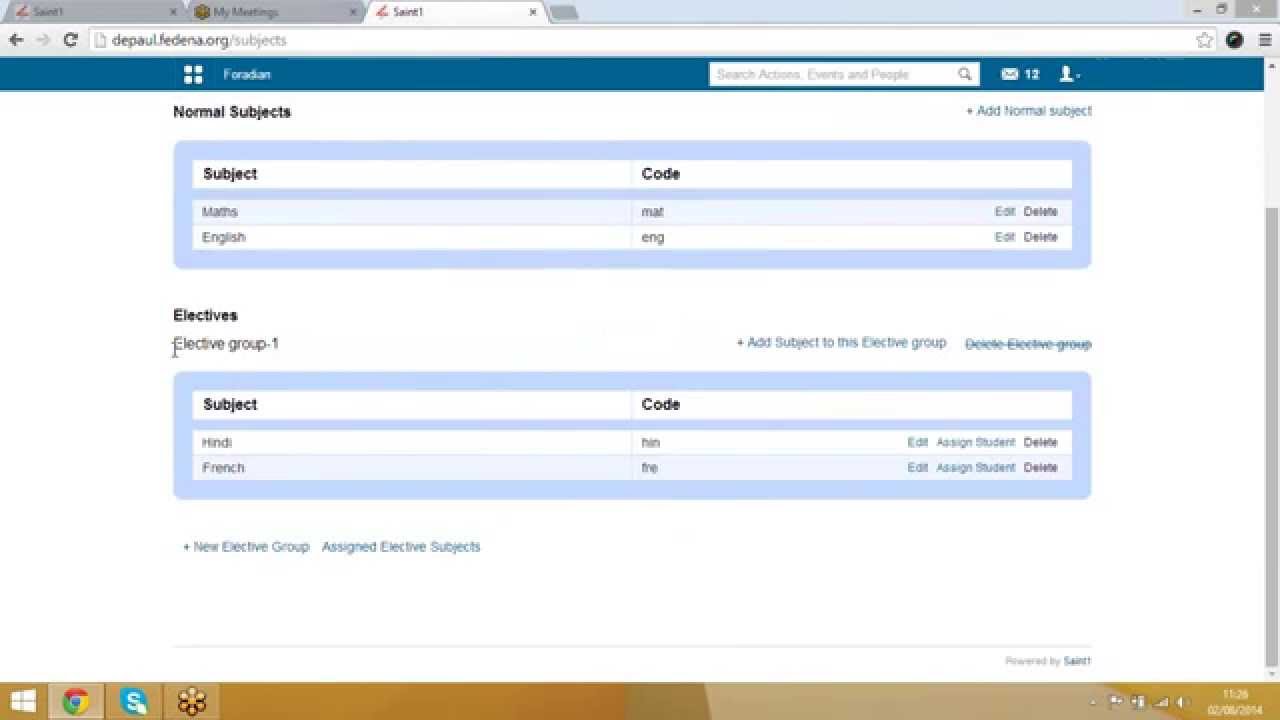Edit the English subject
This screenshot has height=720, width=1280.
1005,237
